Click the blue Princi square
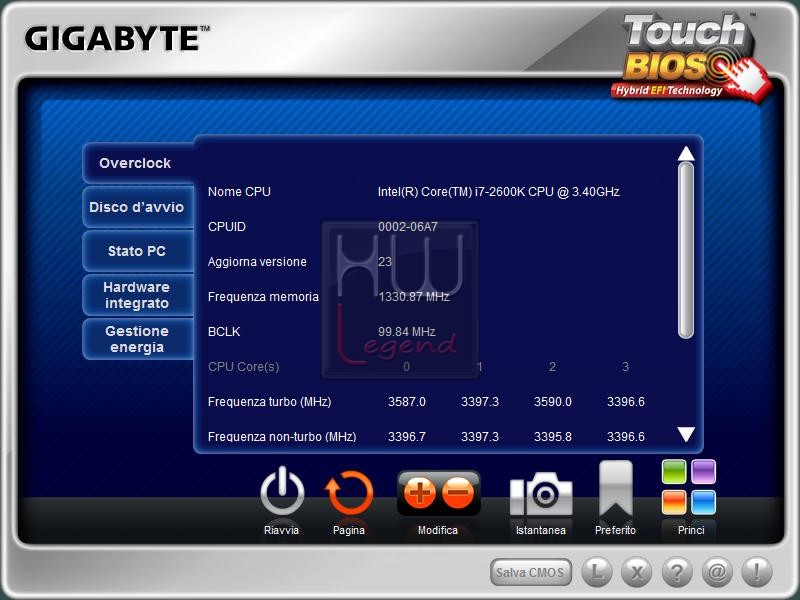800x600 pixels. click(x=704, y=502)
